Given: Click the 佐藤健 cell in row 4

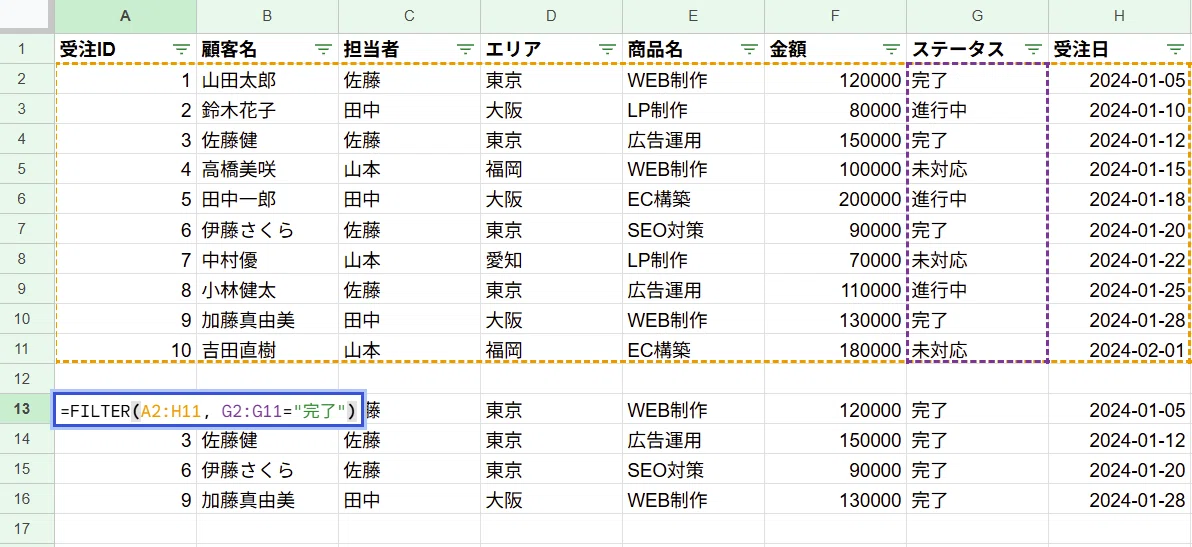Looking at the screenshot, I should (x=268, y=140).
